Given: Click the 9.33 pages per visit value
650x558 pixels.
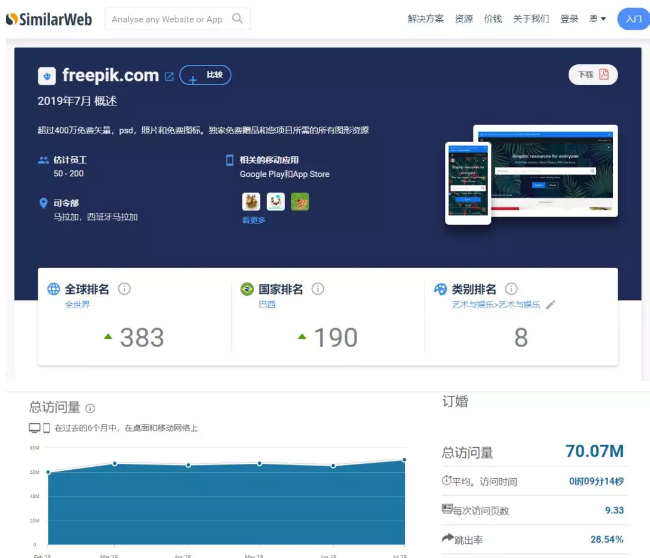Looking at the screenshot, I should pos(614,510).
